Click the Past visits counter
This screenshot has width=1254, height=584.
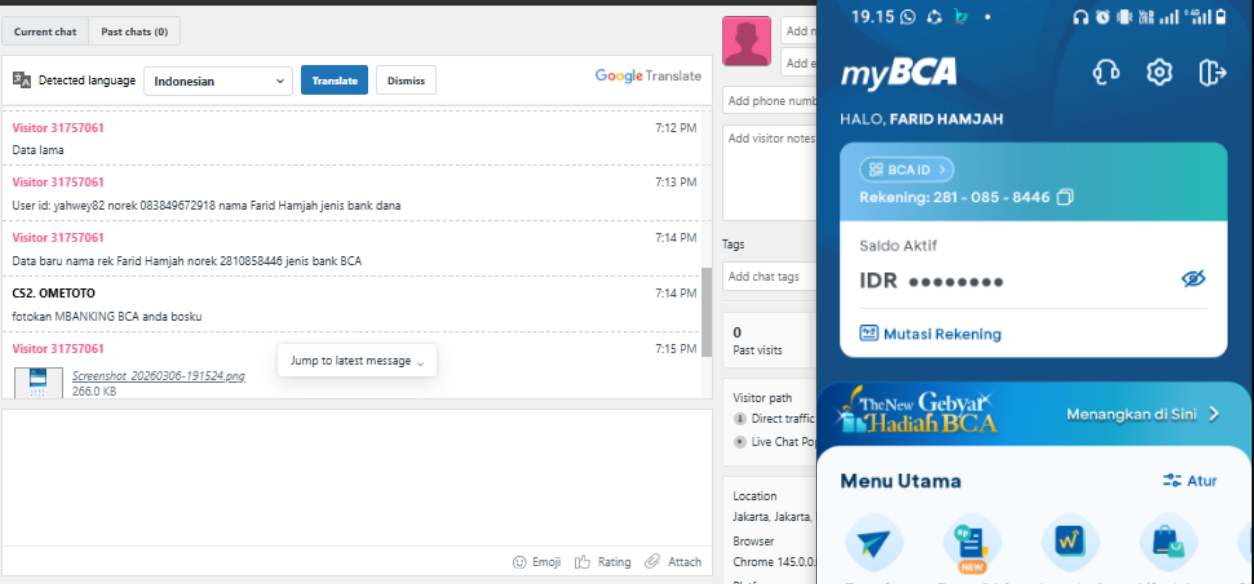pyautogui.click(x=766, y=340)
